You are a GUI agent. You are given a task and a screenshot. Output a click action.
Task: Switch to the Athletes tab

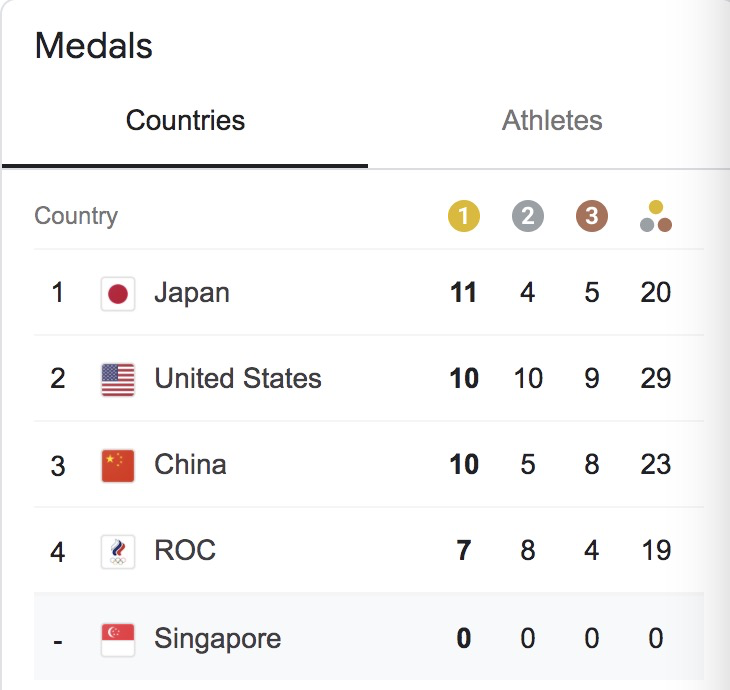(x=552, y=121)
